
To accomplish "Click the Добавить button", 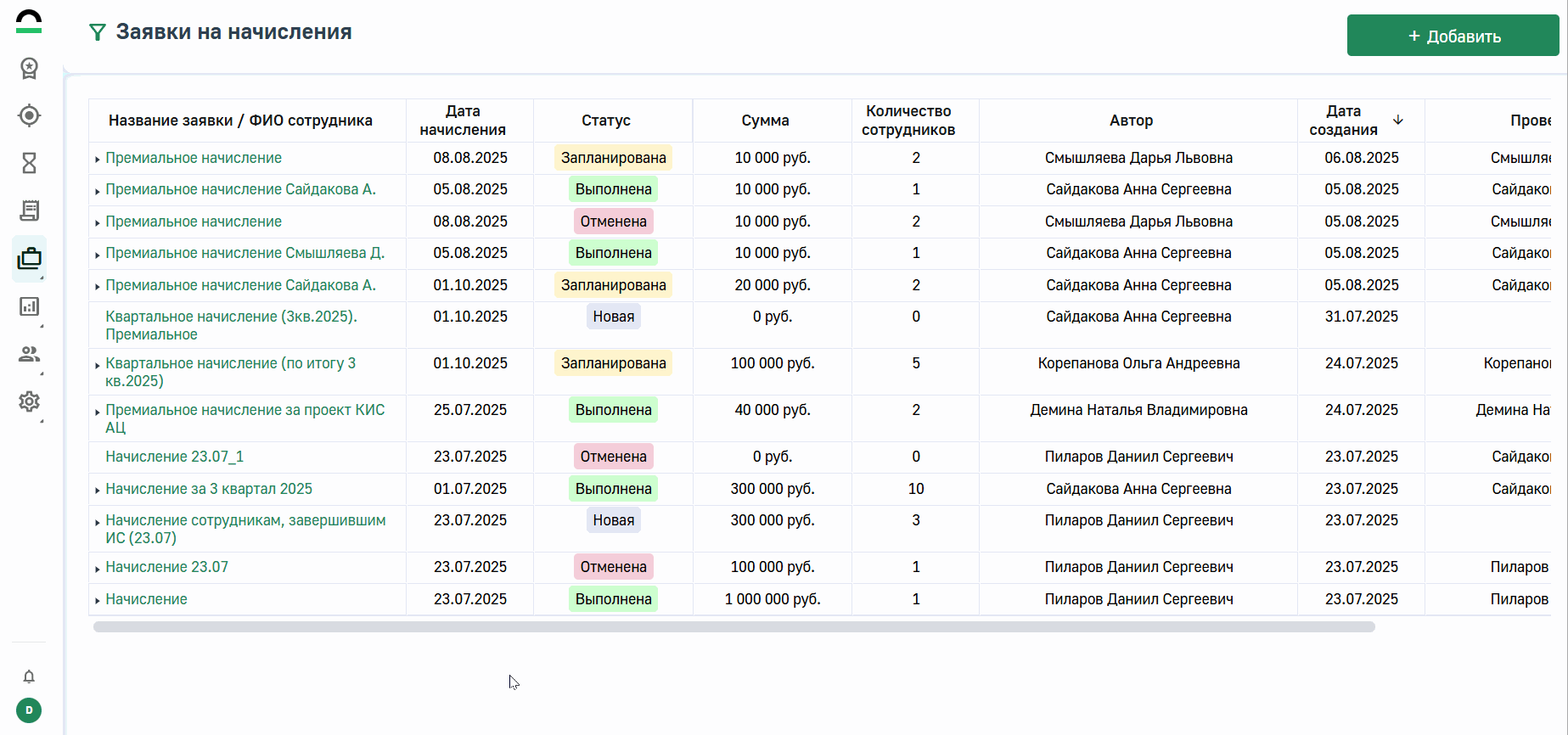I will point(1453,36).
